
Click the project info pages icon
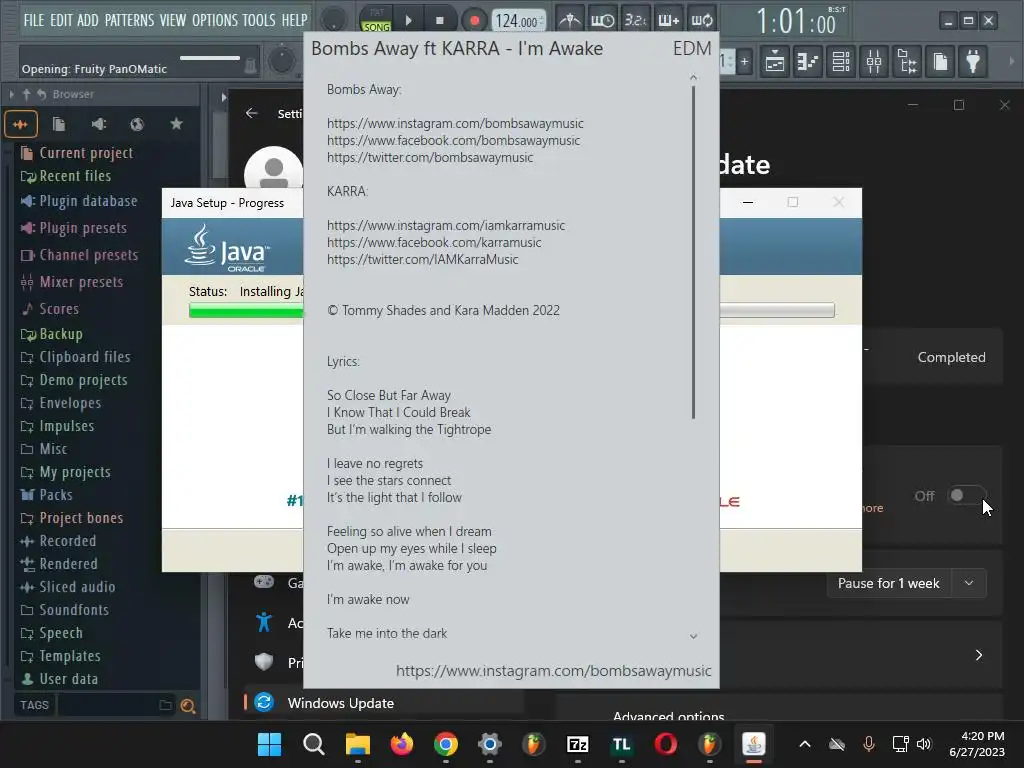pos(940,62)
